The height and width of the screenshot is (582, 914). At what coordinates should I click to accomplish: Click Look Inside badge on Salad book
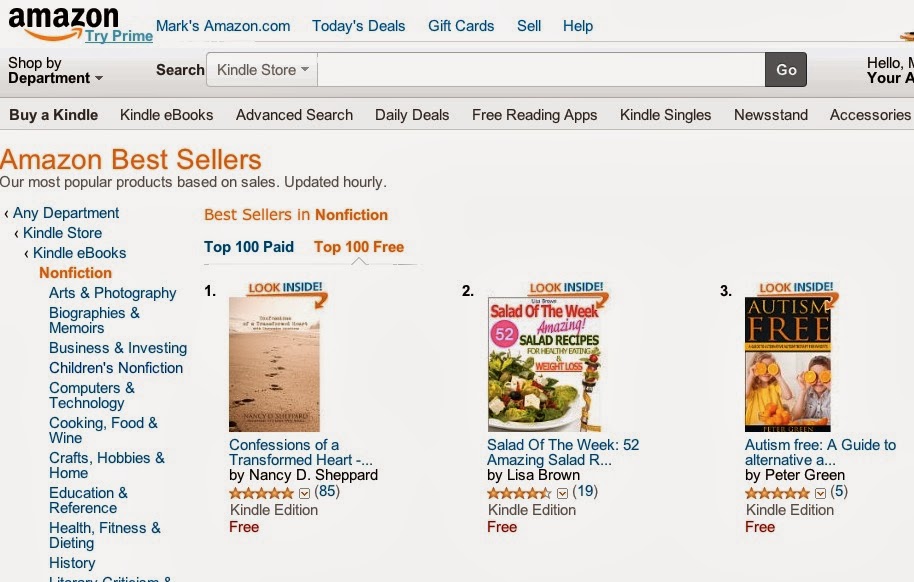click(x=566, y=289)
